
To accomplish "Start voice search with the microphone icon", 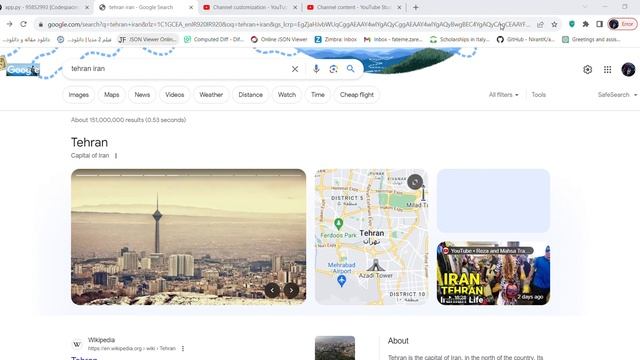I will point(316,69).
